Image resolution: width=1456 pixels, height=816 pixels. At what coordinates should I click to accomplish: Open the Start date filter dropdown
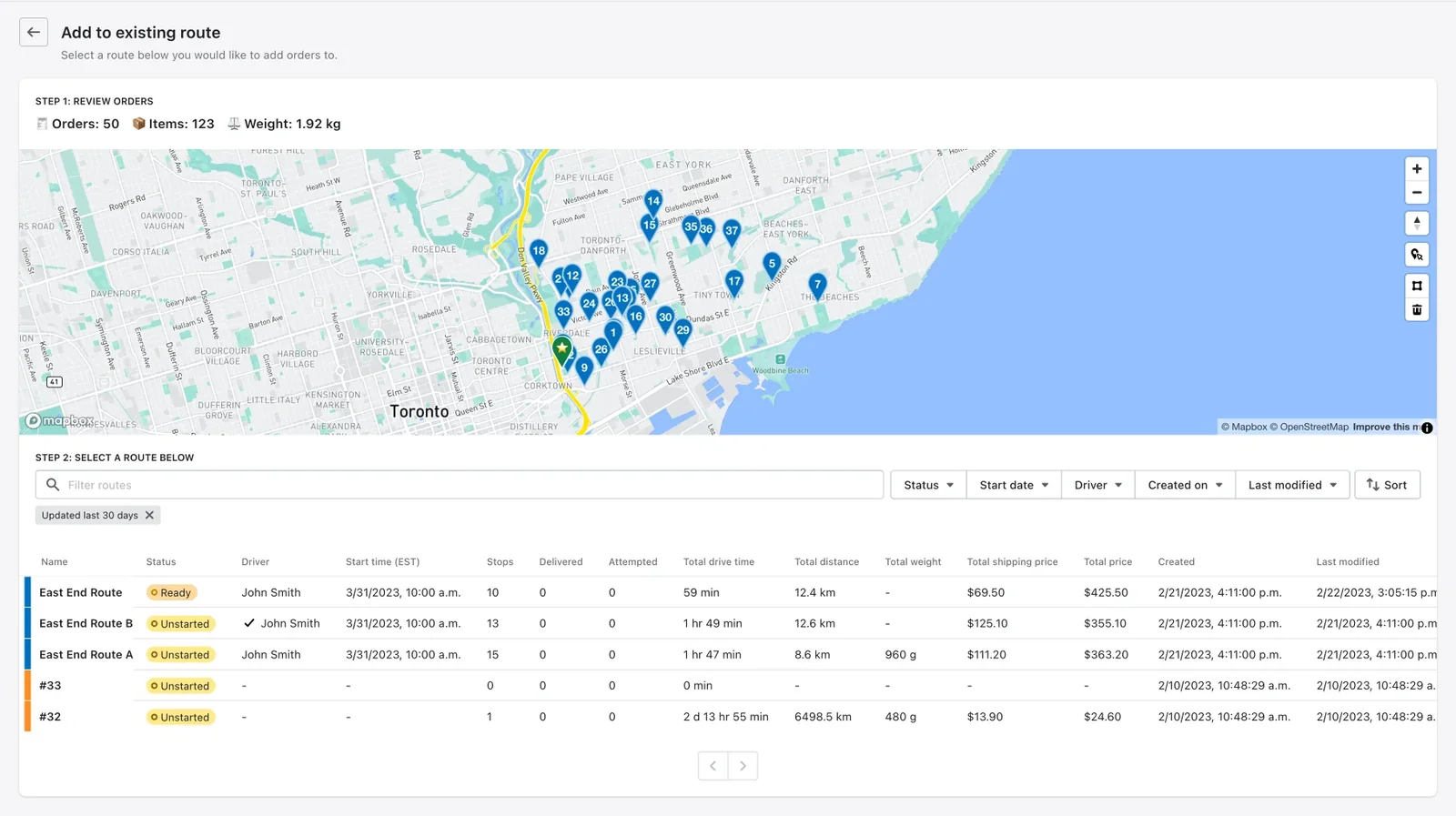(x=1014, y=485)
